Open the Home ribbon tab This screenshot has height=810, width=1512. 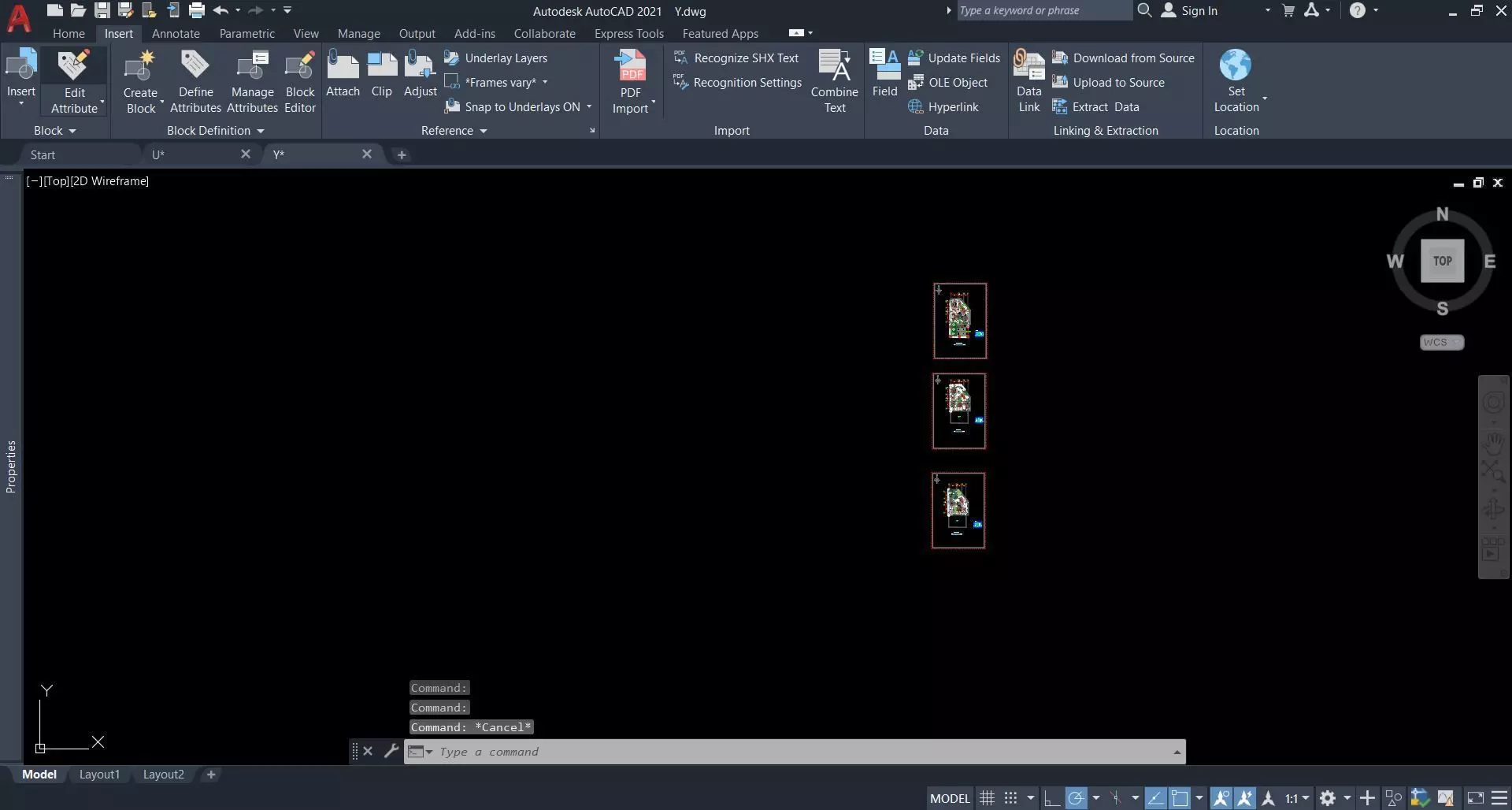(69, 34)
